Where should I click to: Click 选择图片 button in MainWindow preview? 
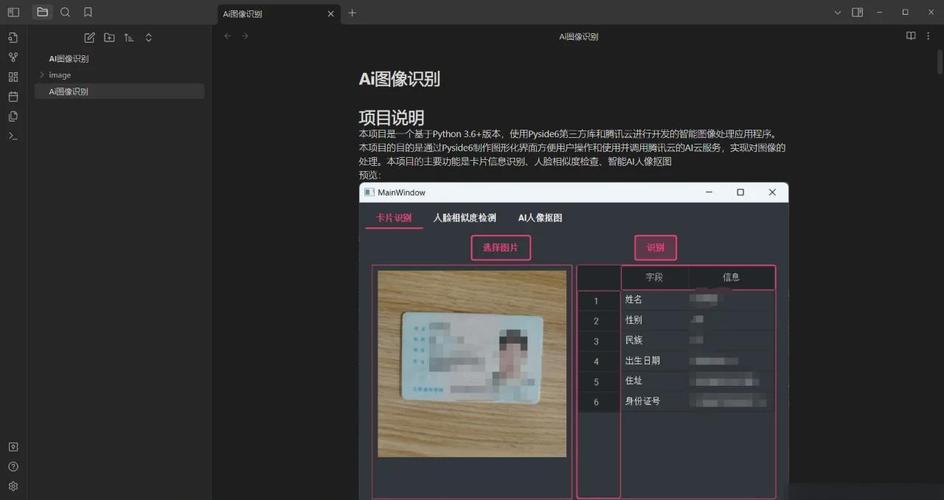point(500,247)
